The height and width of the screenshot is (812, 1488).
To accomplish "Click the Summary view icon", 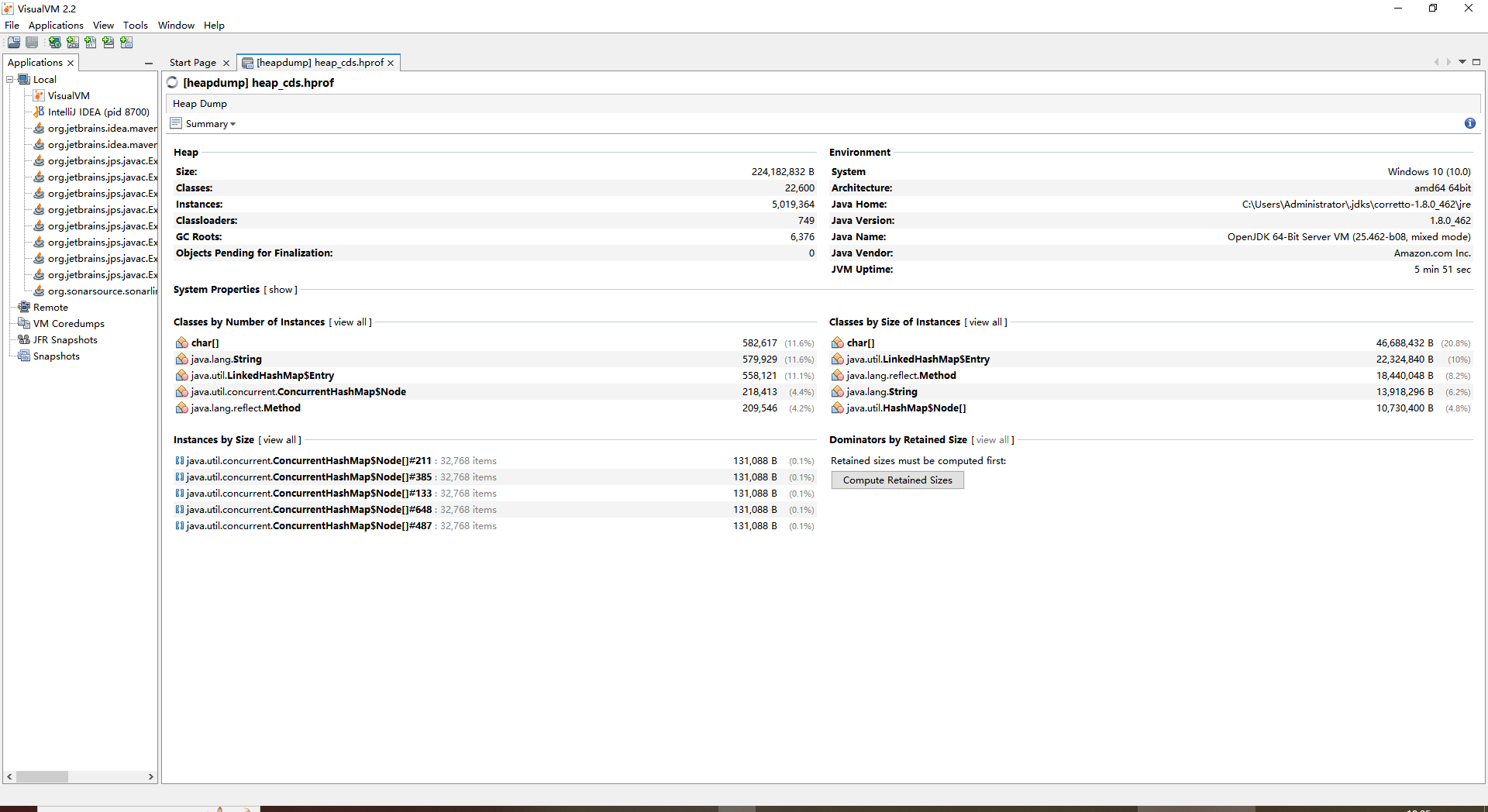I will (176, 123).
